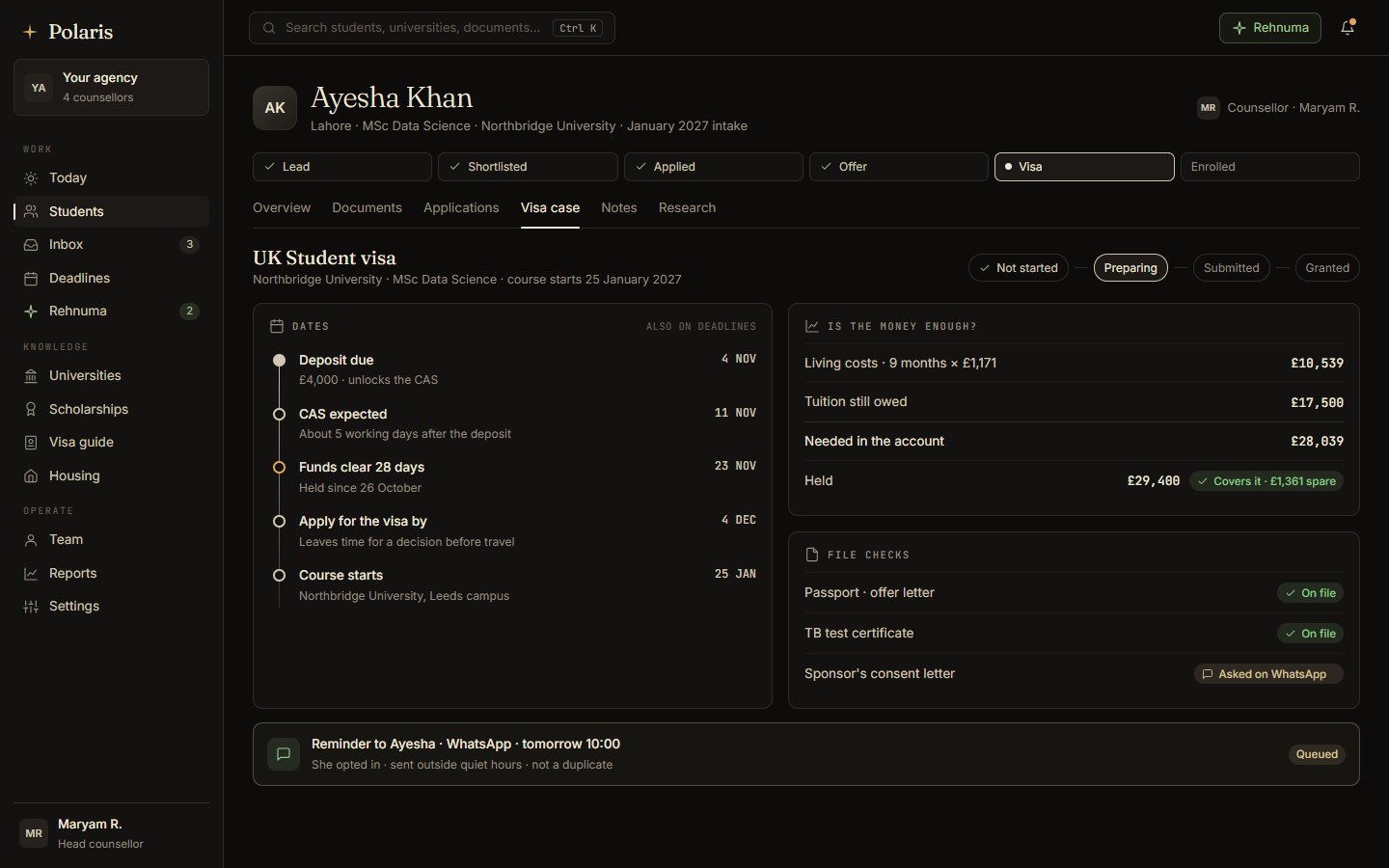Select the Lead pipeline stage
The height and width of the screenshot is (868, 1389).
point(342,167)
